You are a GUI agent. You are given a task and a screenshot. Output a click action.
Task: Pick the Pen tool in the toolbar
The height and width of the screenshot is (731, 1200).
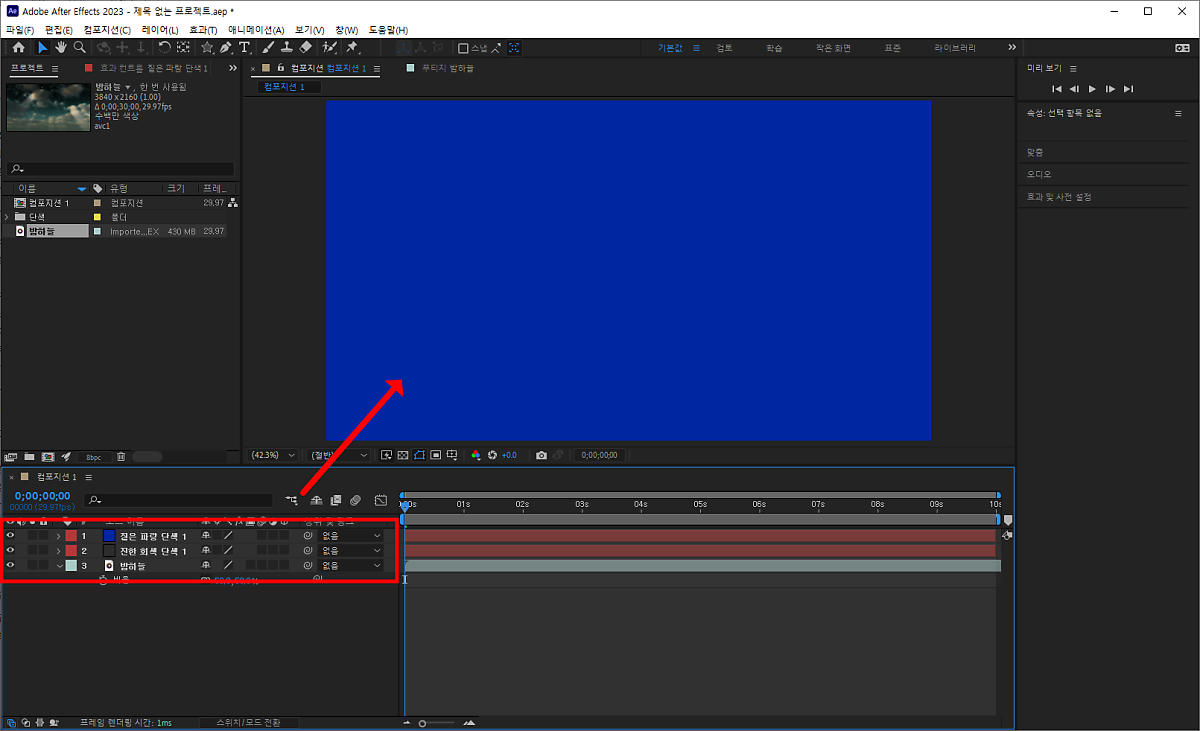click(x=226, y=47)
